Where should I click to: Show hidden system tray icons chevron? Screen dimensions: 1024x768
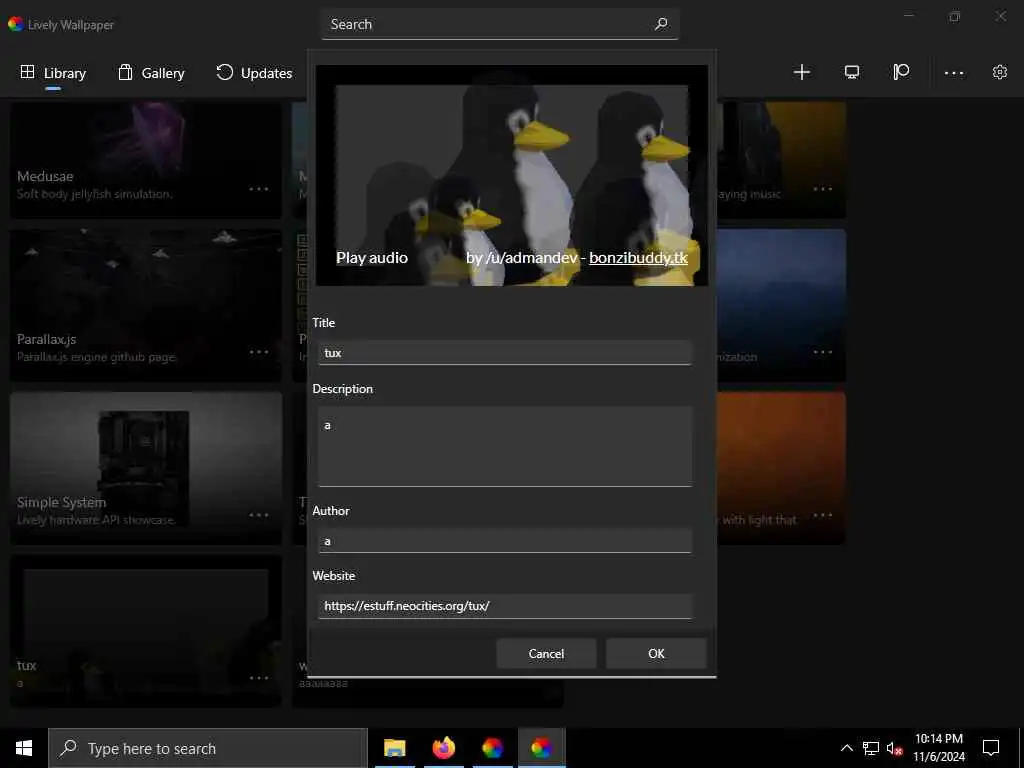[x=846, y=748]
